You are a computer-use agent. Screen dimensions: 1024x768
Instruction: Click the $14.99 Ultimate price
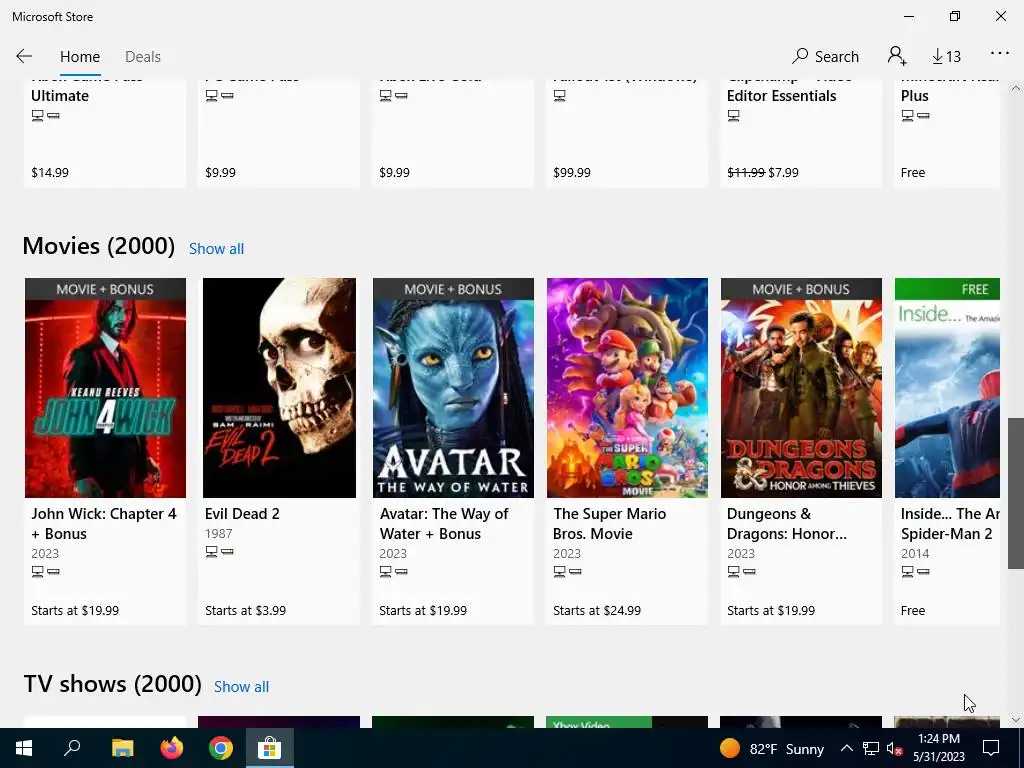(50, 172)
